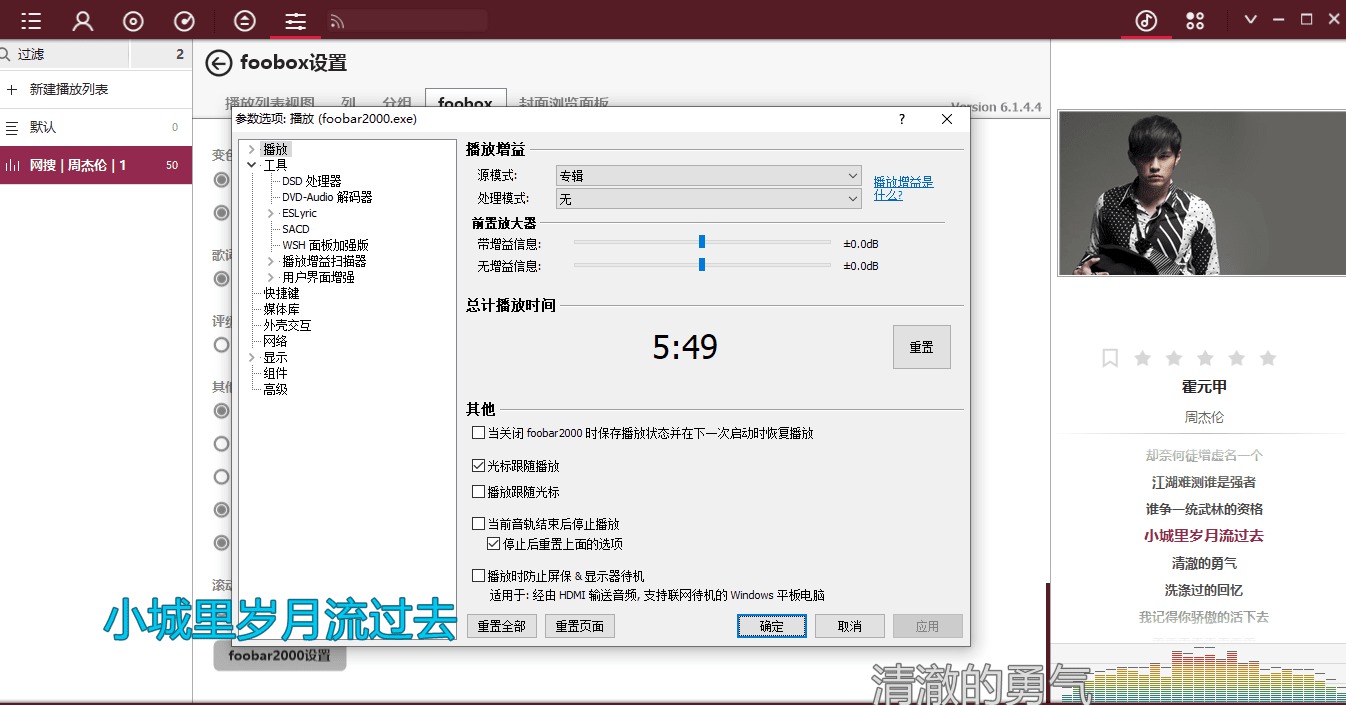Open the 处理模式 dropdown showing 无
This screenshot has width=1346, height=705.
tap(708, 199)
